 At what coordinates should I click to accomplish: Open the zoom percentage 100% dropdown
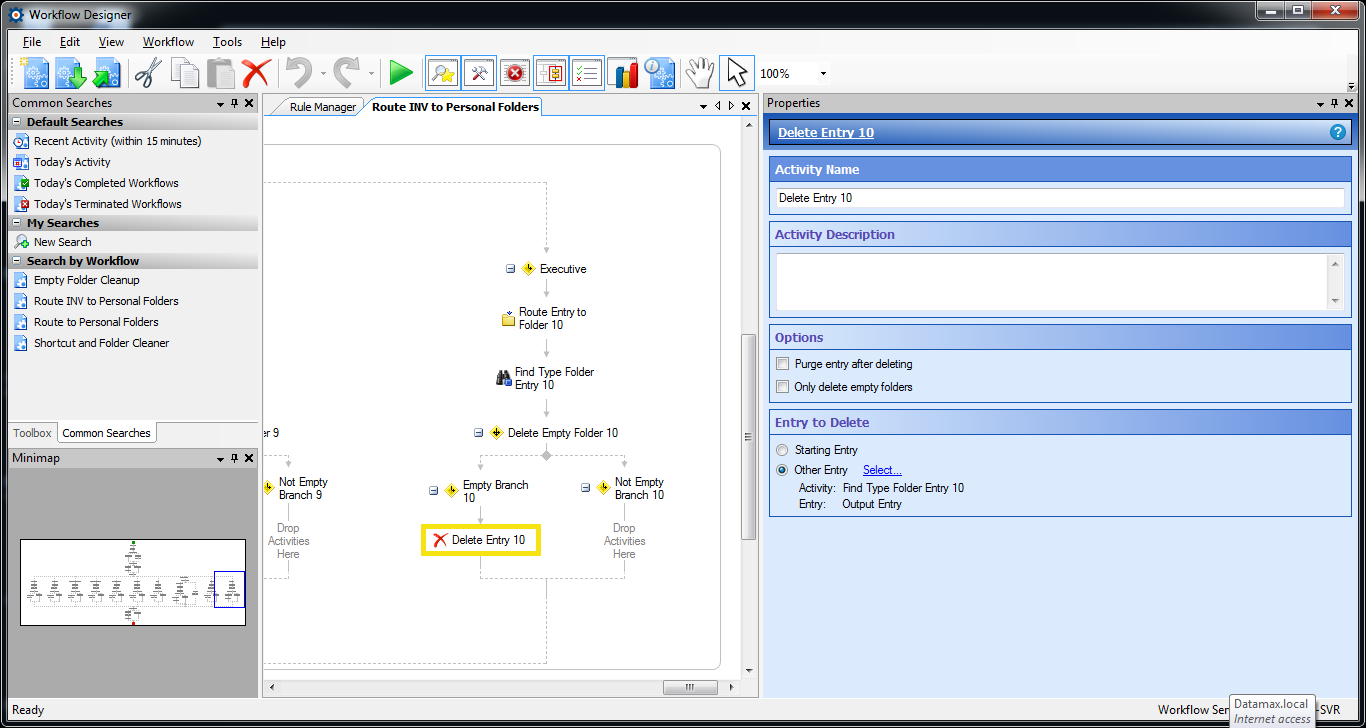823,74
